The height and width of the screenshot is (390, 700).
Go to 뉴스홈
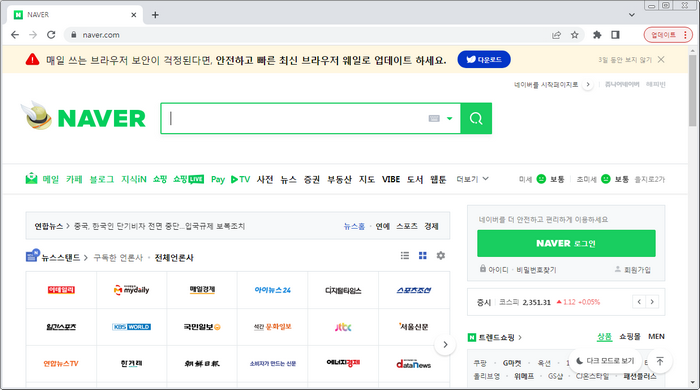point(354,226)
